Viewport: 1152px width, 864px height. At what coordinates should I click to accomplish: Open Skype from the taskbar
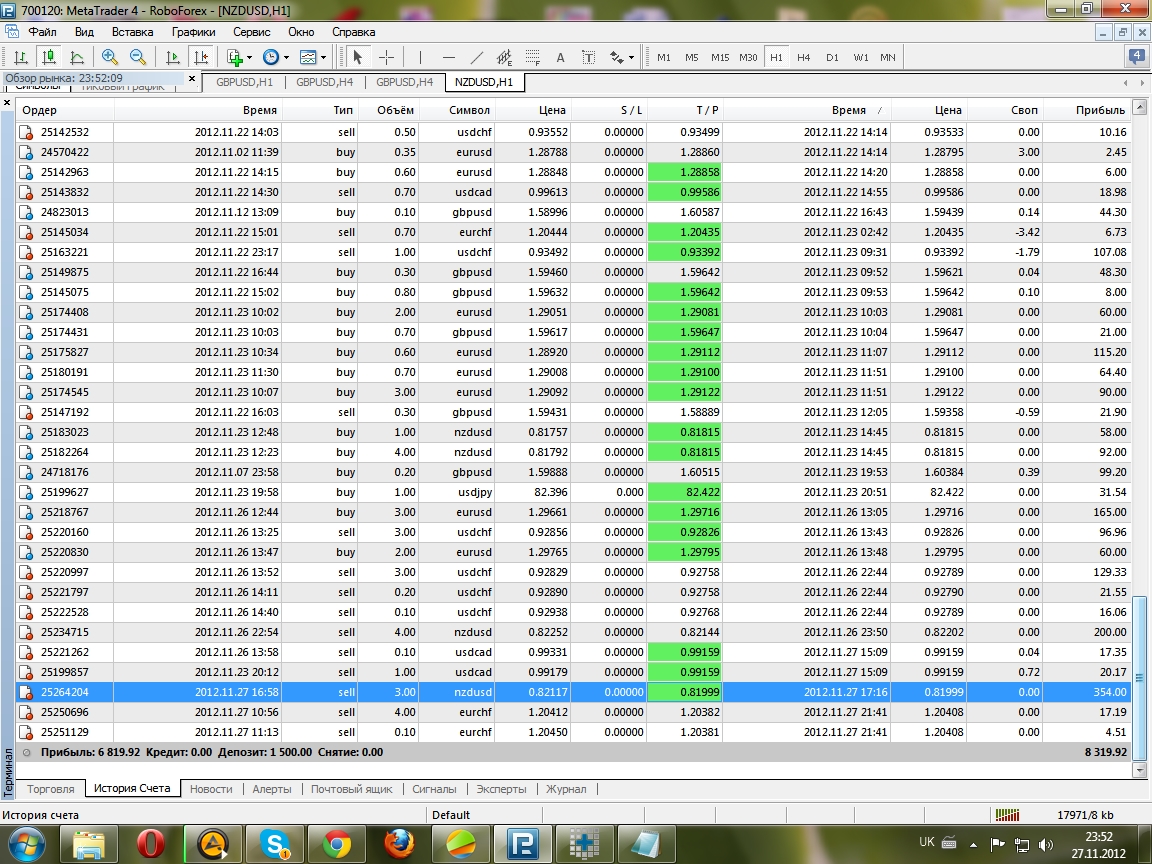[x=274, y=845]
